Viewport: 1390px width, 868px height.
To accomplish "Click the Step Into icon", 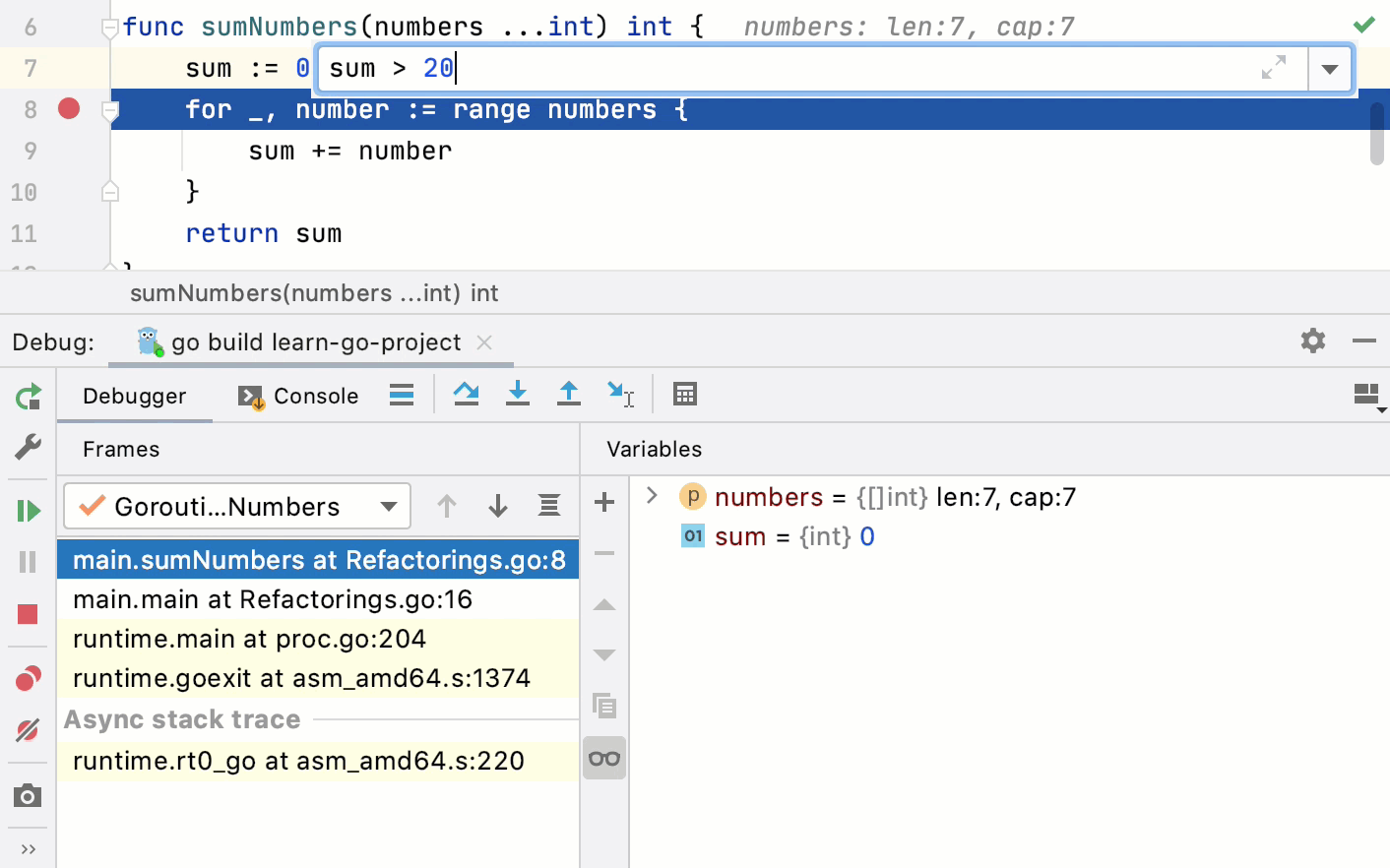I will pos(517,395).
